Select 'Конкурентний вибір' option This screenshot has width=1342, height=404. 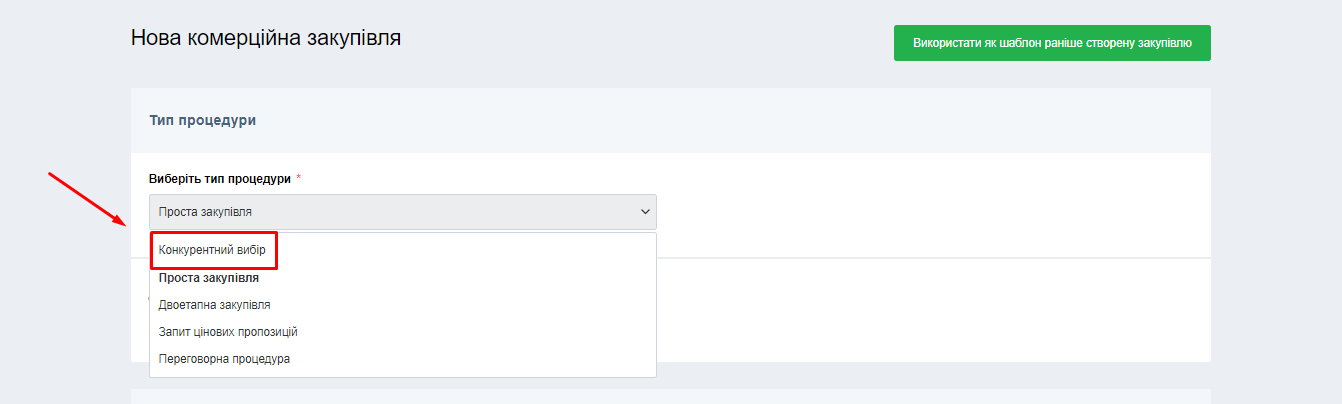[x=212, y=250]
